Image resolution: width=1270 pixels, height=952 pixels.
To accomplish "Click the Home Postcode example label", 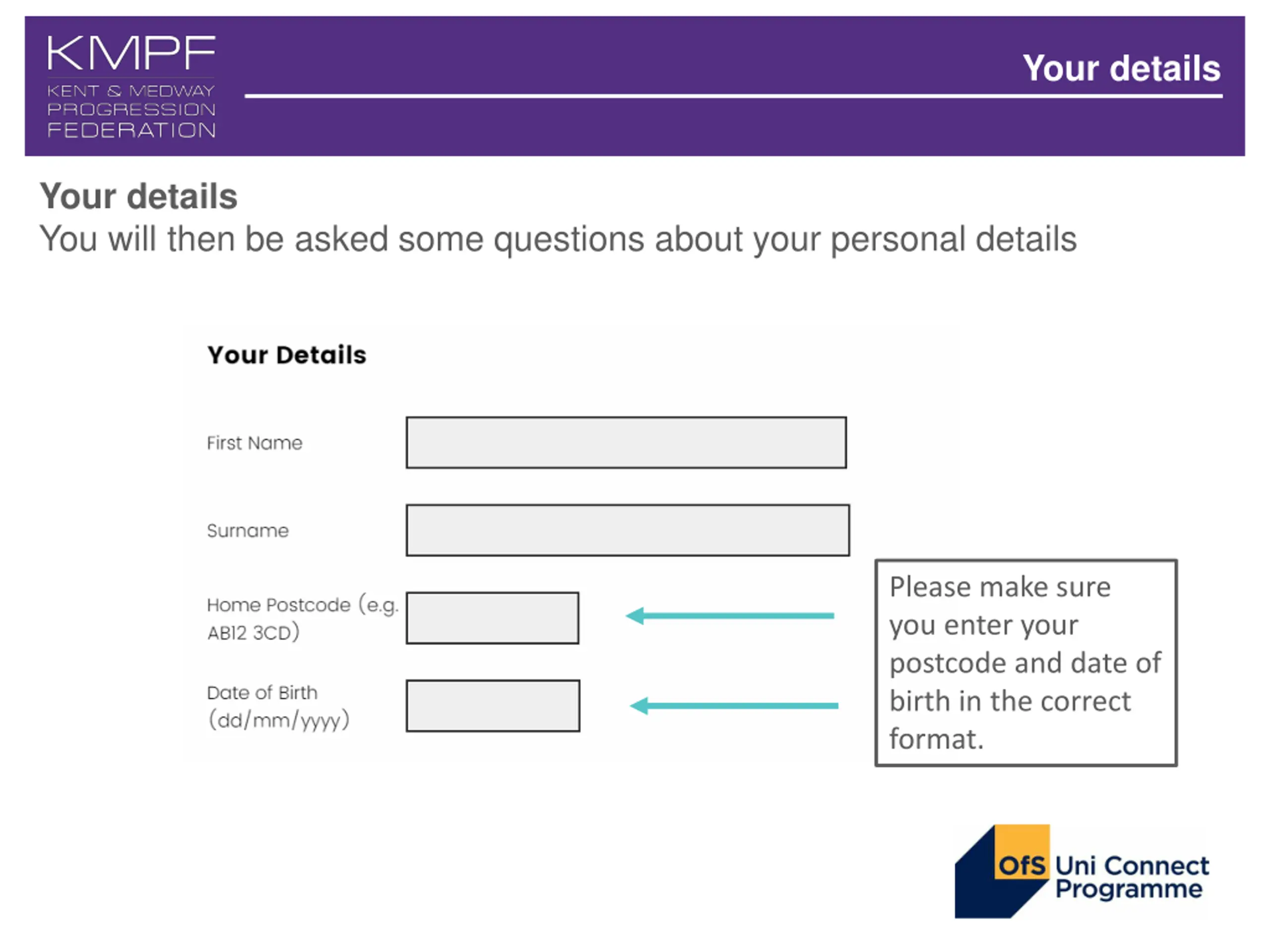I will (x=303, y=619).
